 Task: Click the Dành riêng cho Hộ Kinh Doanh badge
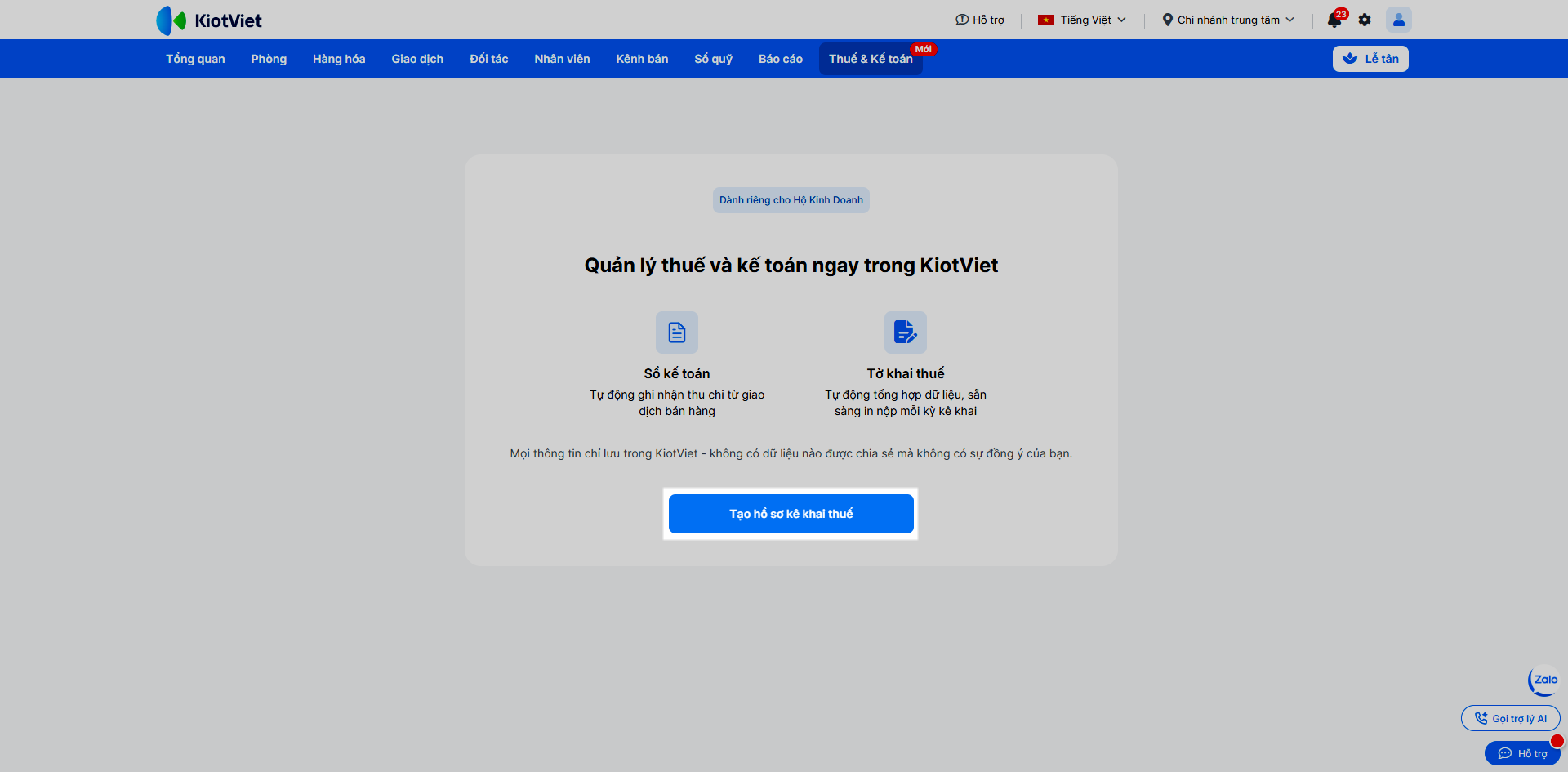pos(791,200)
